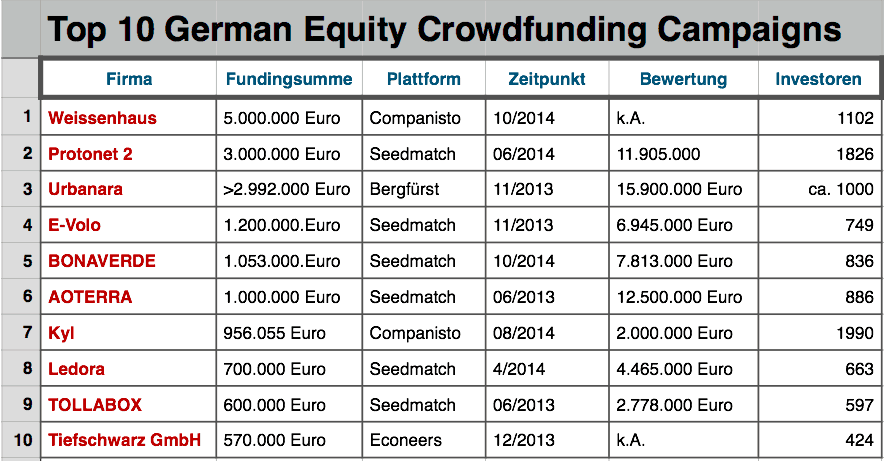Select the table title cell
Viewport: 884px width, 461px height.
(x=445, y=30)
